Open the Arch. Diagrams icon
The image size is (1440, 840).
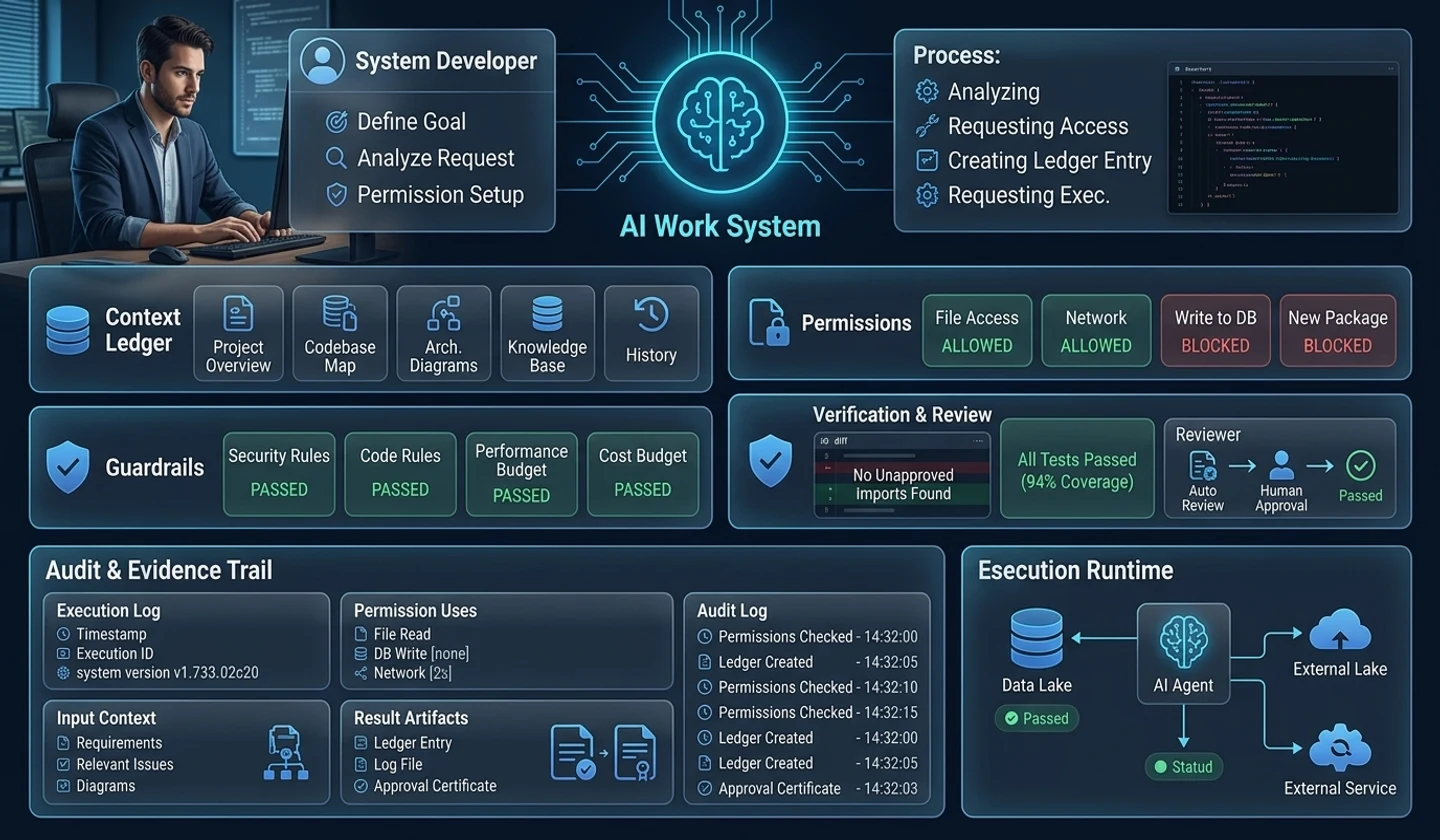(x=443, y=313)
